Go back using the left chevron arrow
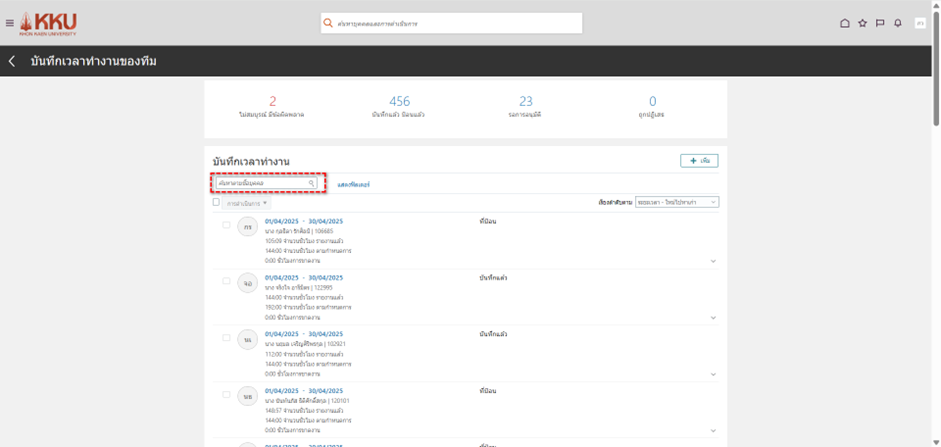941x447 pixels. tap(12, 62)
